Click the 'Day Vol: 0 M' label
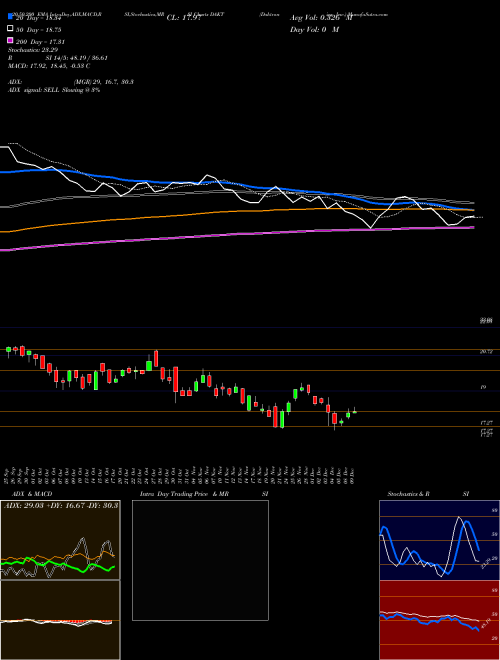This screenshot has height=660, width=500. point(314,29)
